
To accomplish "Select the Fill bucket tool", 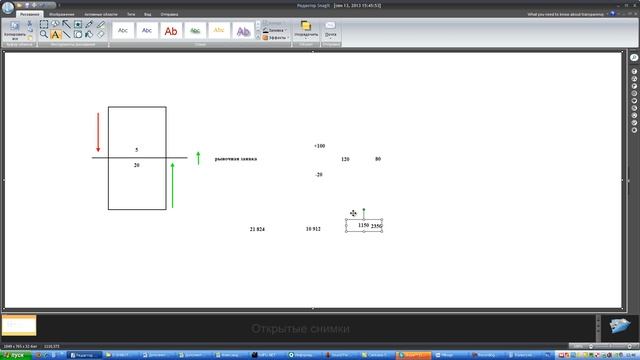I will click(x=89, y=35).
